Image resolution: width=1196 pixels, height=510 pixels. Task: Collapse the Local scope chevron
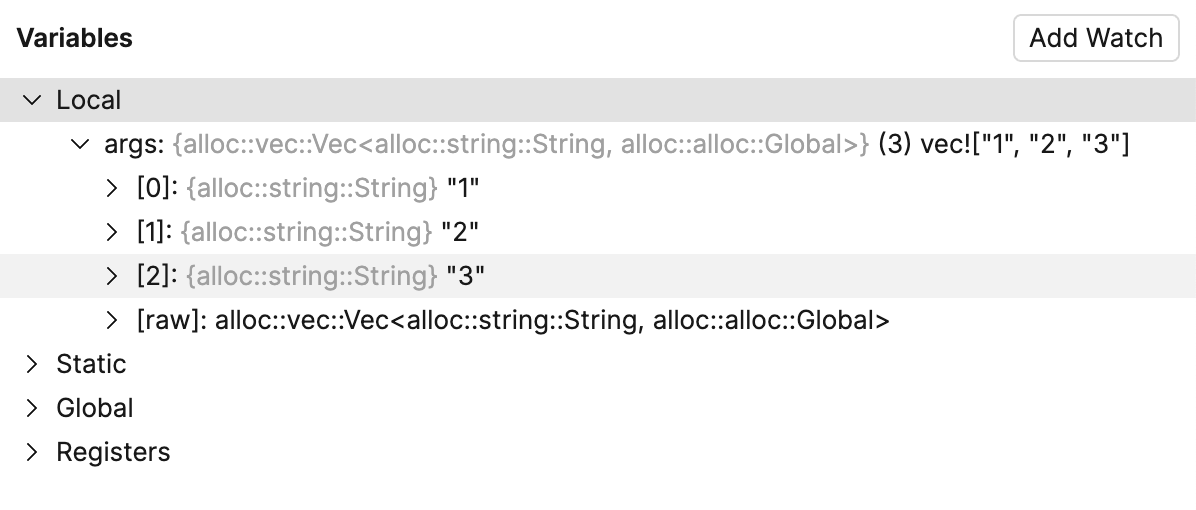click(32, 100)
